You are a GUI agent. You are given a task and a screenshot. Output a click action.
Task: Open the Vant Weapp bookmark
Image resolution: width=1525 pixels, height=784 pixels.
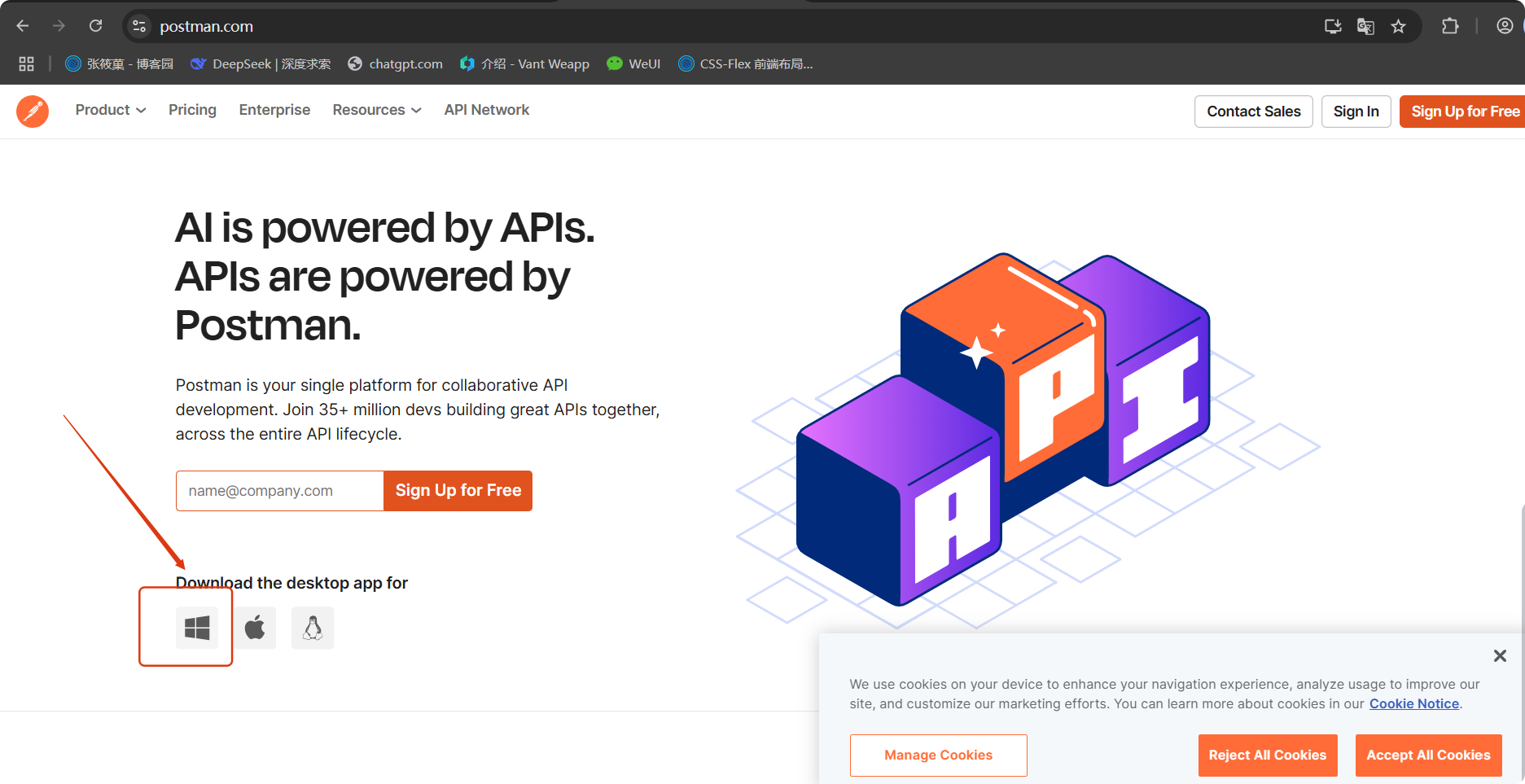525,64
